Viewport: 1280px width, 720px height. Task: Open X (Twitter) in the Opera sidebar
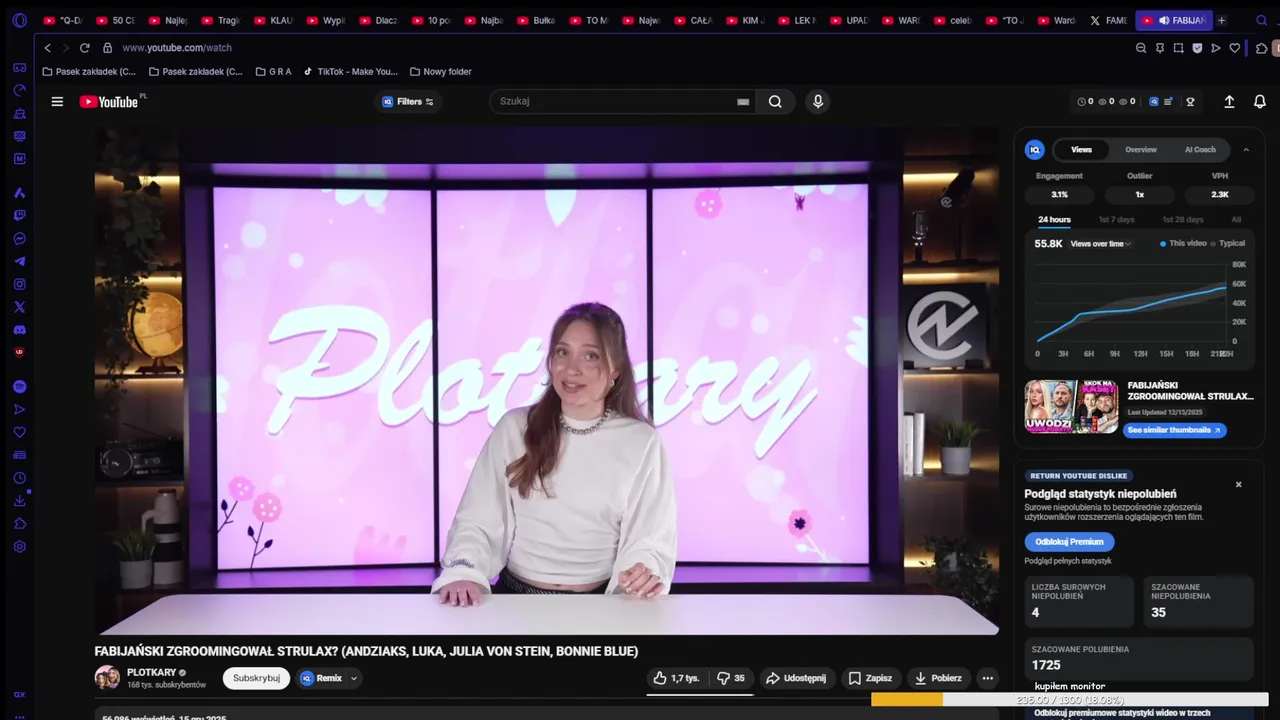point(19,307)
